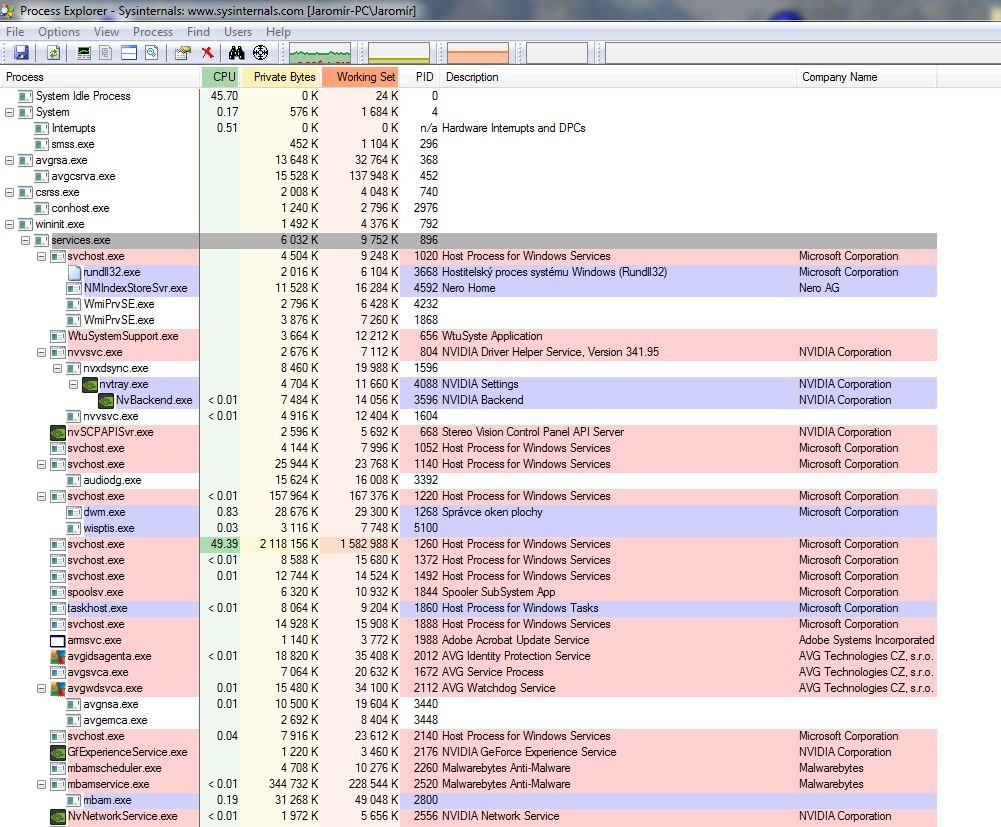Image resolution: width=1001 pixels, height=827 pixels.
Task: Click the Process Explorer title bar icon
Action: (x=8, y=10)
